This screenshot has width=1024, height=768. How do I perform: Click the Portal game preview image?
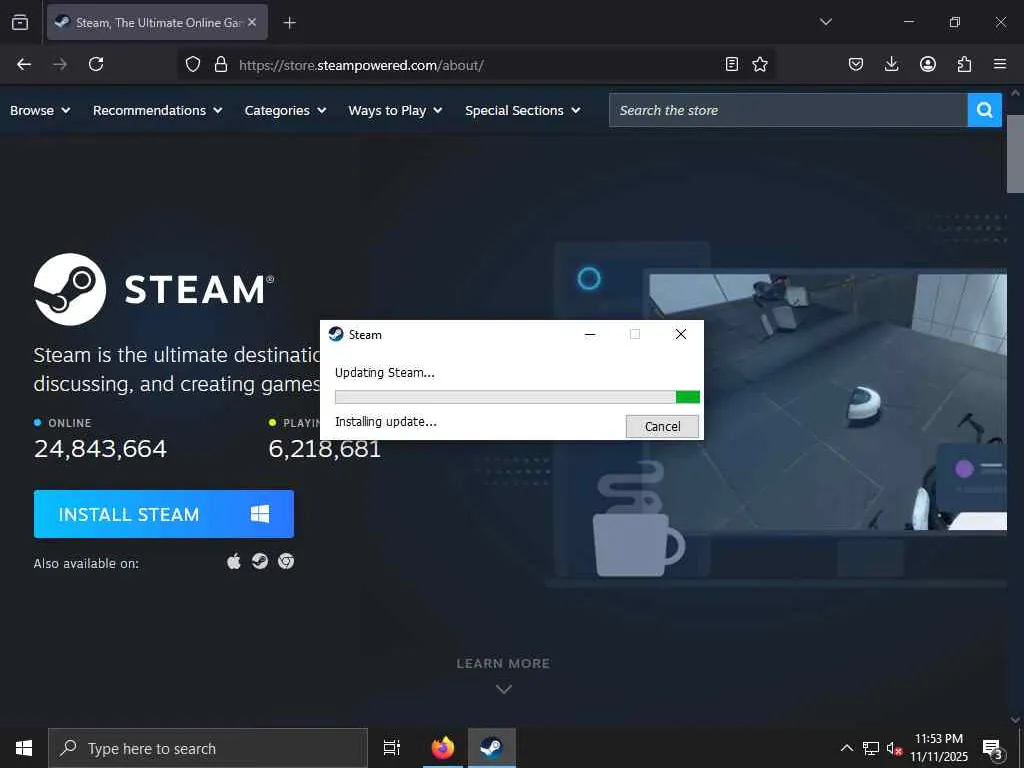pos(827,402)
